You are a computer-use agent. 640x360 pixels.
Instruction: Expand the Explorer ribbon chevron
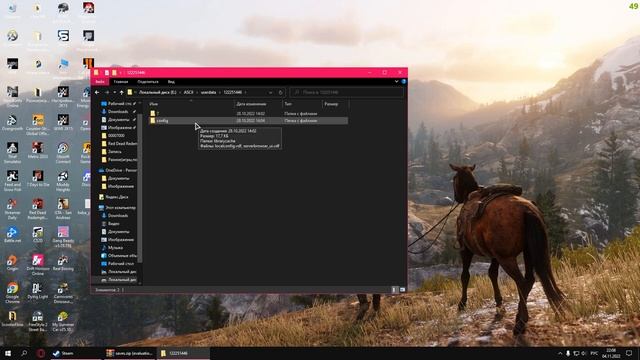click(x=396, y=82)
